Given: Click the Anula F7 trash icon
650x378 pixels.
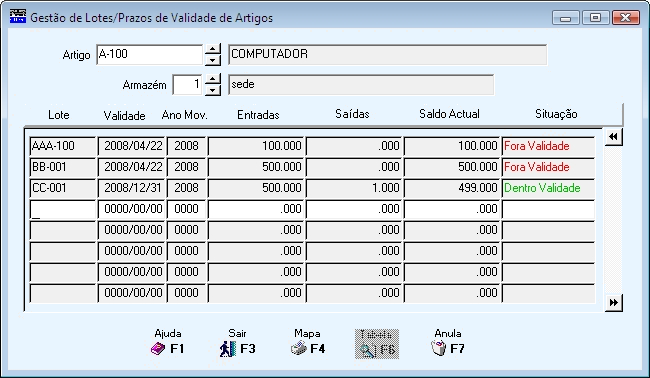Looking at the screenshot, I should (x=439, y=349).
